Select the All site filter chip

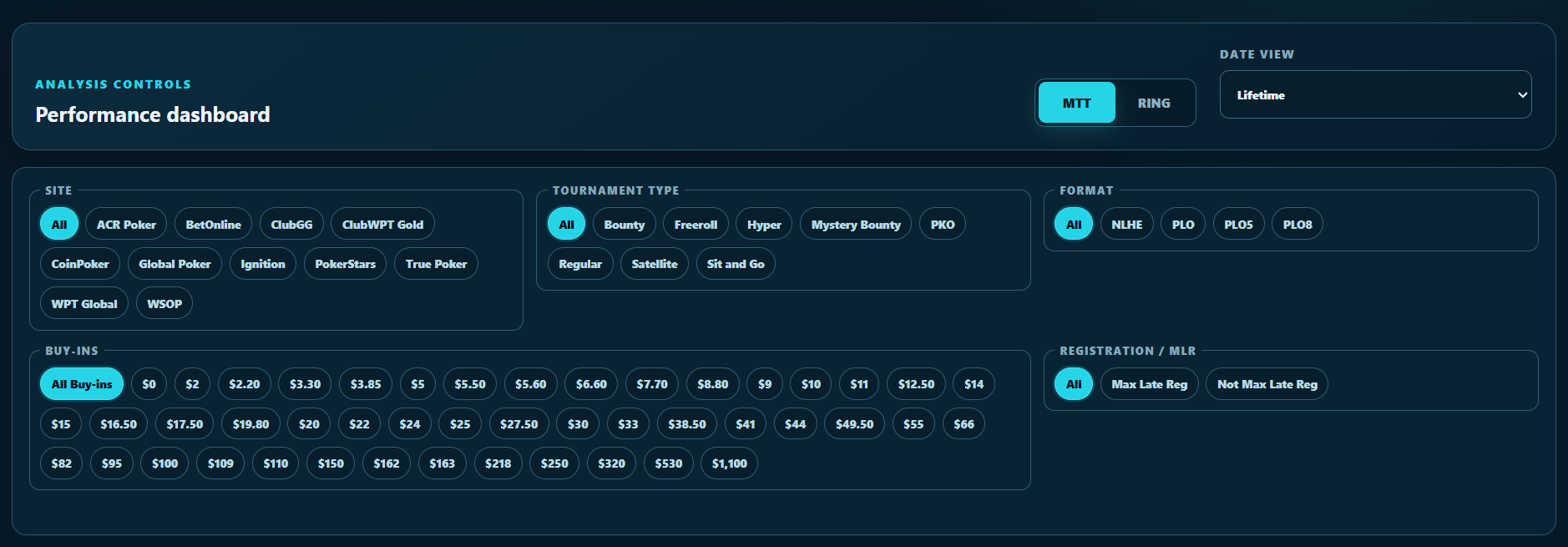pyautogui.click(x=59, y=224)
